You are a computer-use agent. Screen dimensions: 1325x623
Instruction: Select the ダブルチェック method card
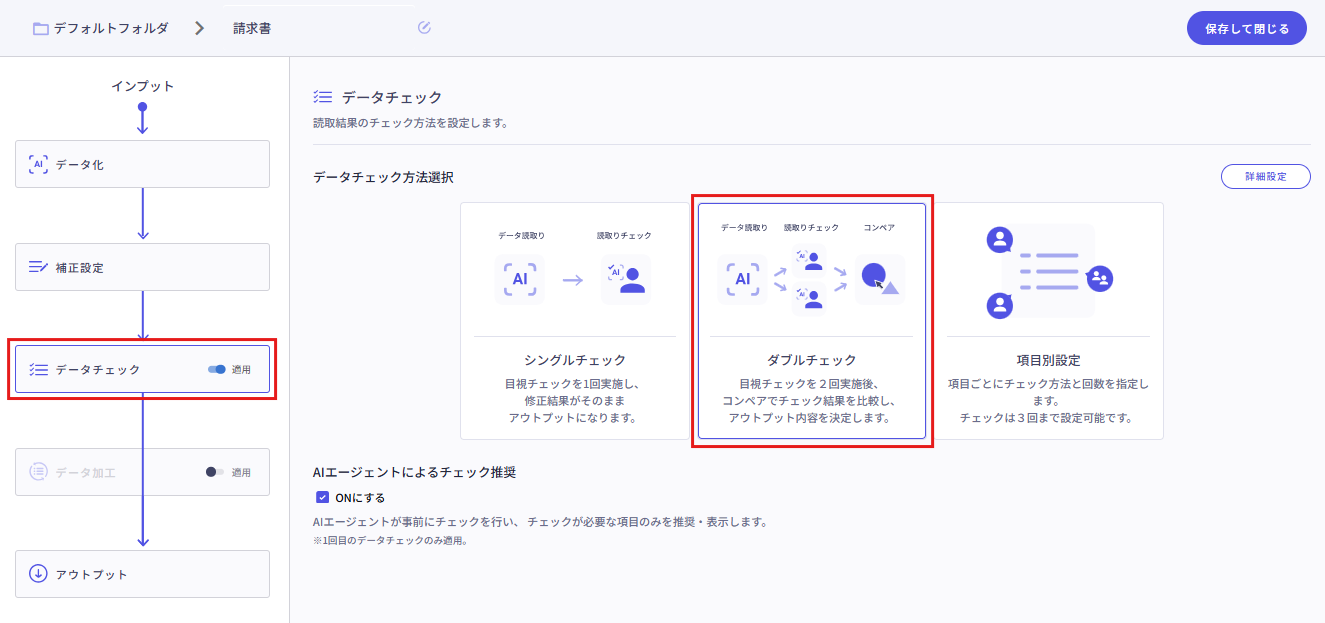[811, 321]
